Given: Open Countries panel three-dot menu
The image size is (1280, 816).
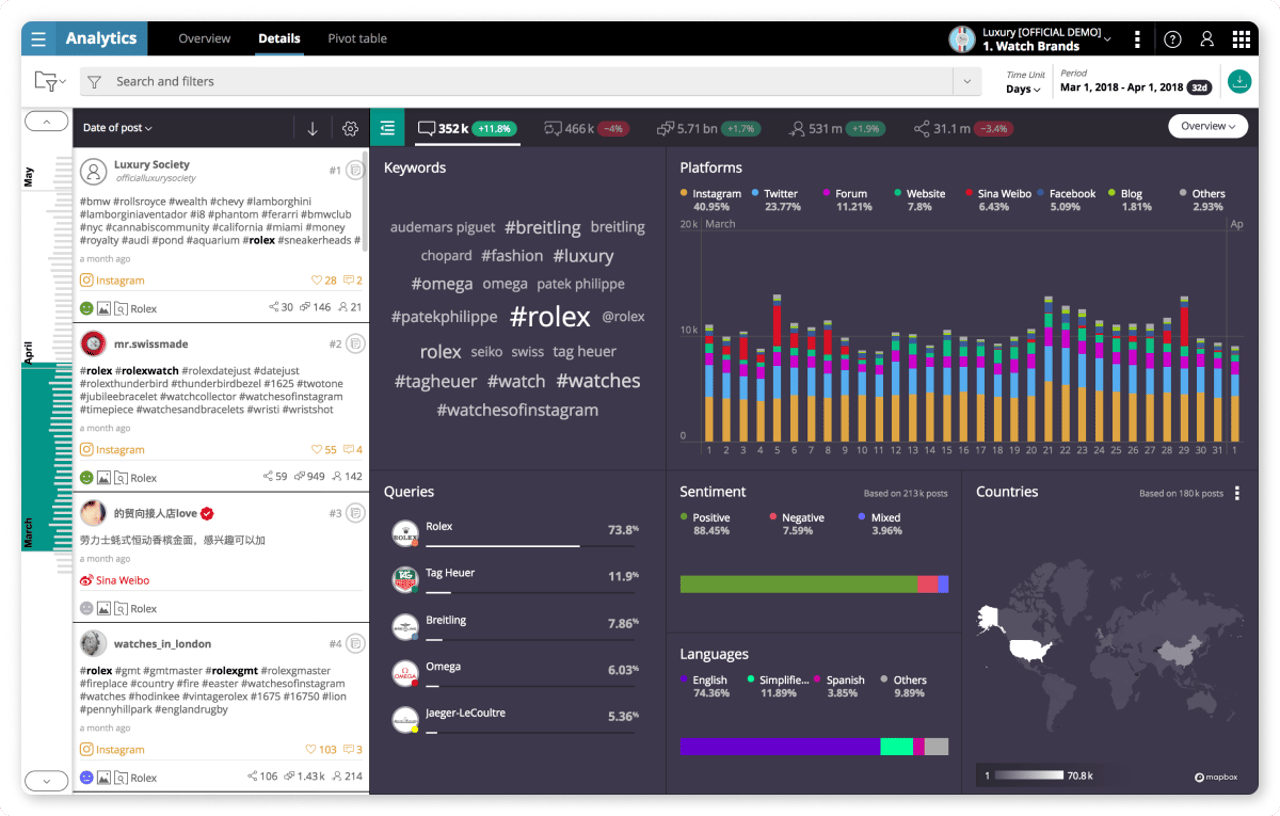Looking at the screenshot, I should click(1237, 493).
